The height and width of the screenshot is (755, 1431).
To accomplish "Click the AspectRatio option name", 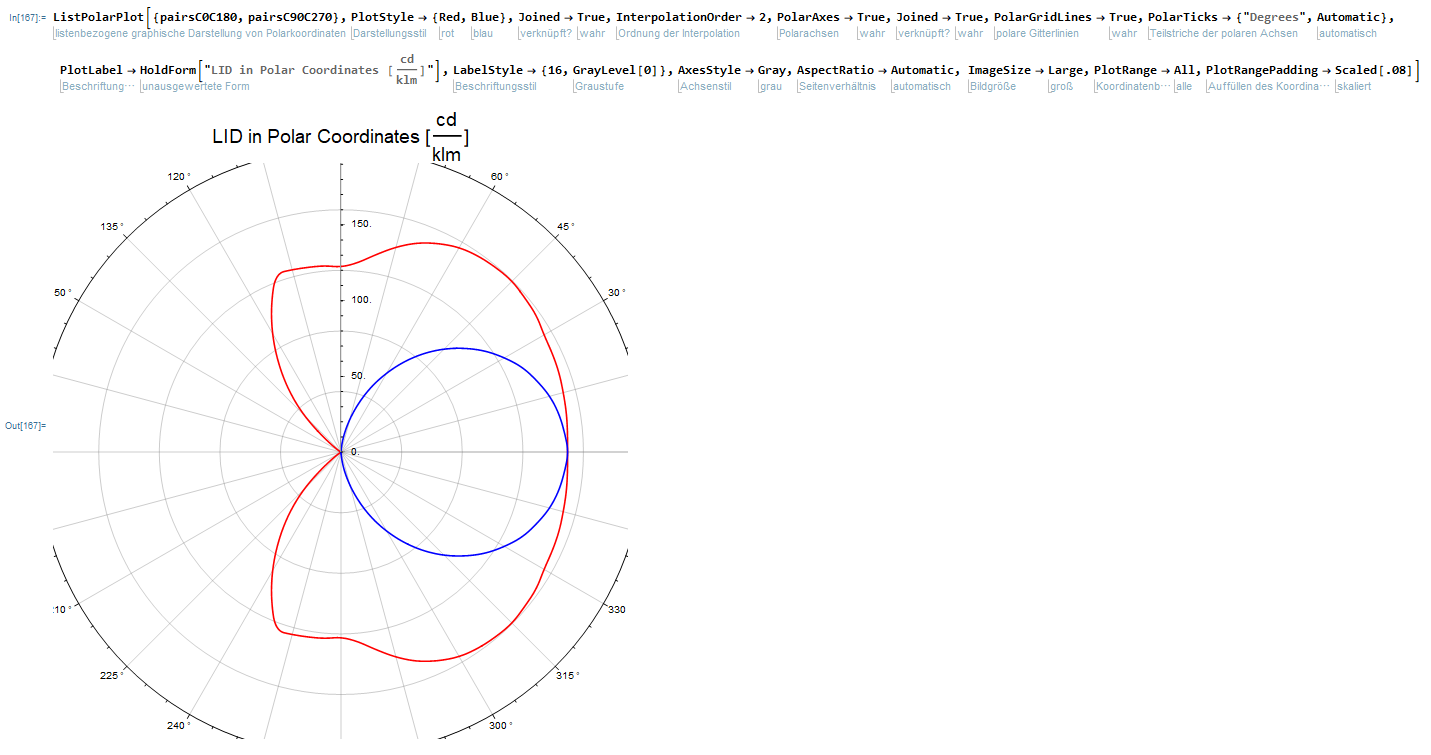I will 836,70.
